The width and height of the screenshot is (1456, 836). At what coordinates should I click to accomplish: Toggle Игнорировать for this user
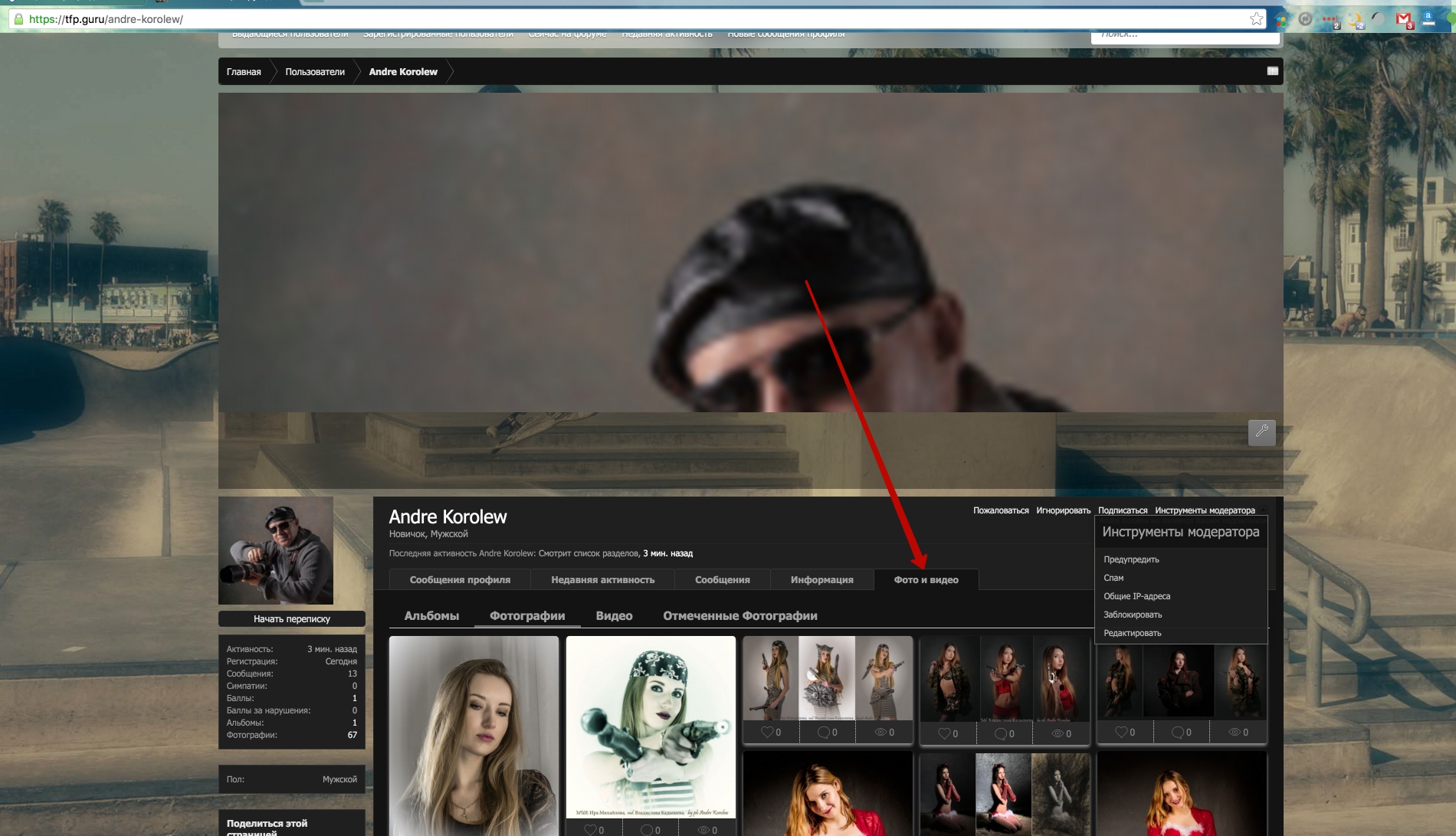pyautogui.click(x=1063, y=510)
